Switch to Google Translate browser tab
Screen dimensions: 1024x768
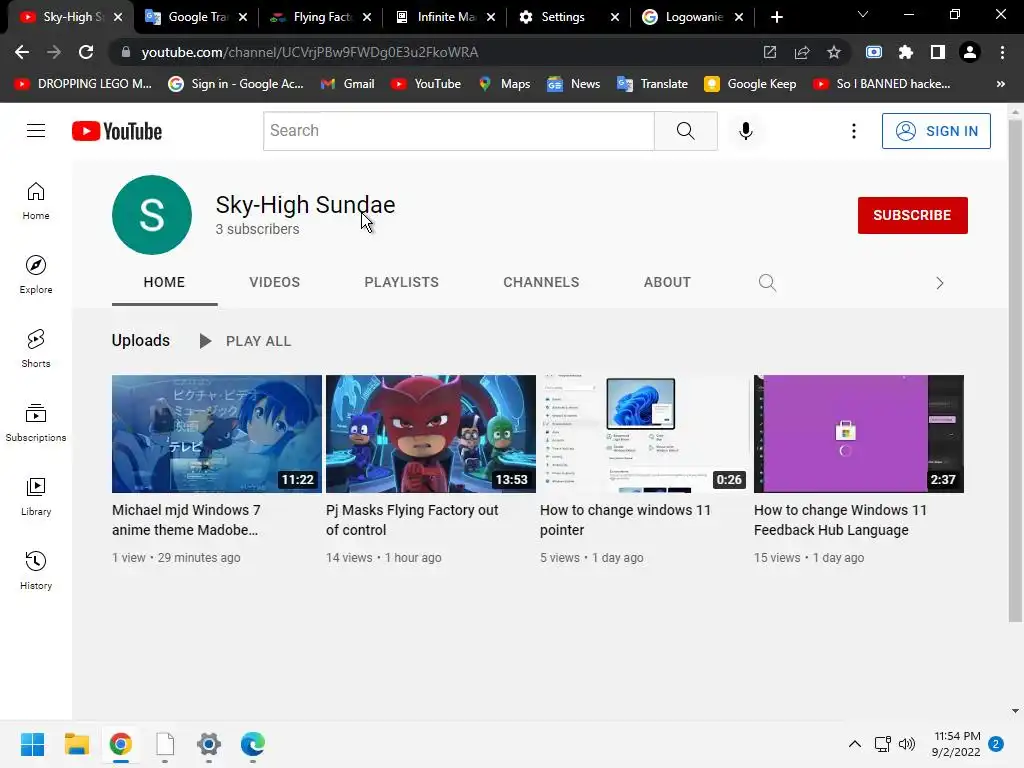click(196, 17)
